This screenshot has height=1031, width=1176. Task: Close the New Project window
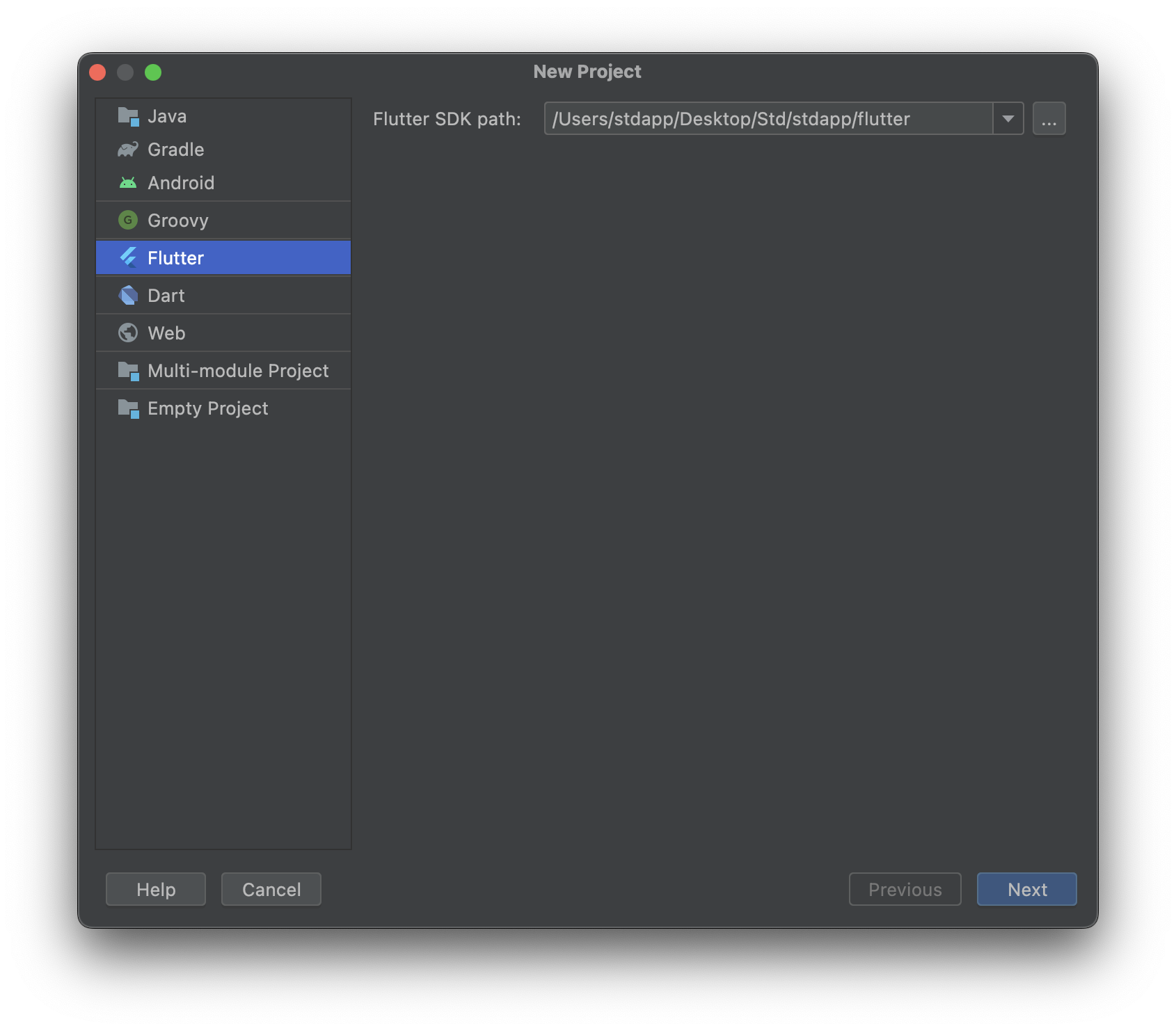pyautogui.click(x=98, y=72)
